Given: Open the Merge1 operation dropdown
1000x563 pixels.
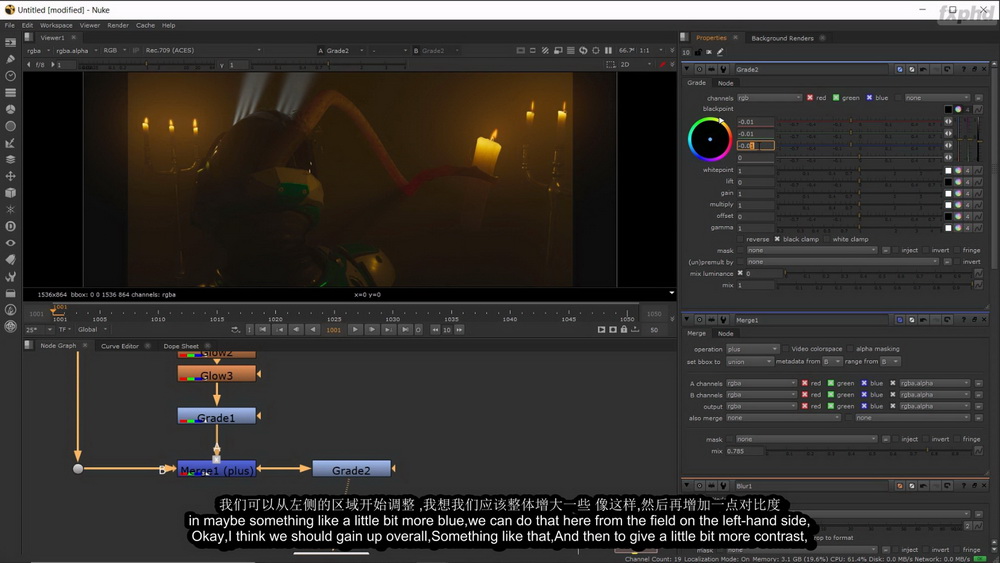Looking at the screenshot, I should 753,349.
